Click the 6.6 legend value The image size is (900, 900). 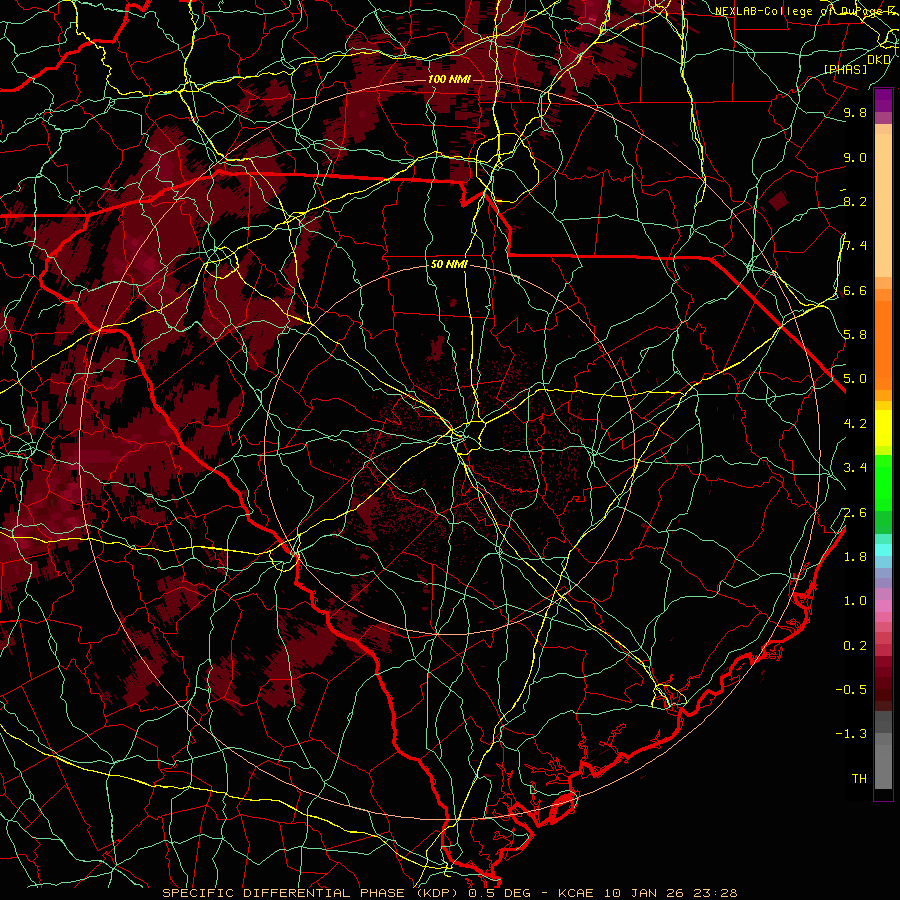coord(855,291)
